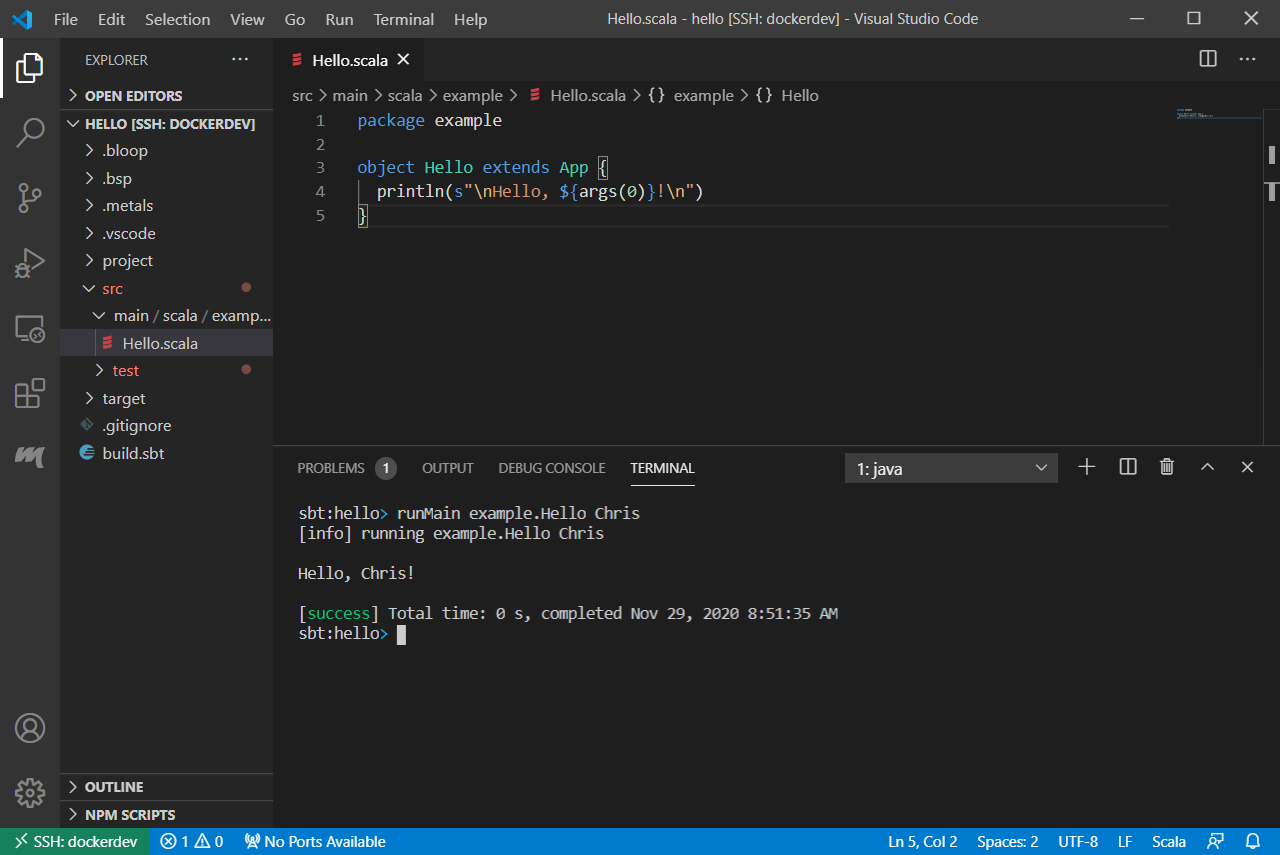Expand the target folder
The width and height of the screenshot is (1280, 855).
tap(166, 399)
